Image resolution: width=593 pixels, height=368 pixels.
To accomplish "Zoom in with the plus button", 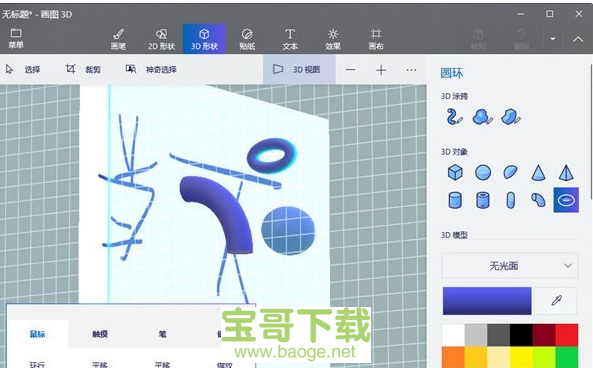I will pyautogui.click(x=381, y=70).
